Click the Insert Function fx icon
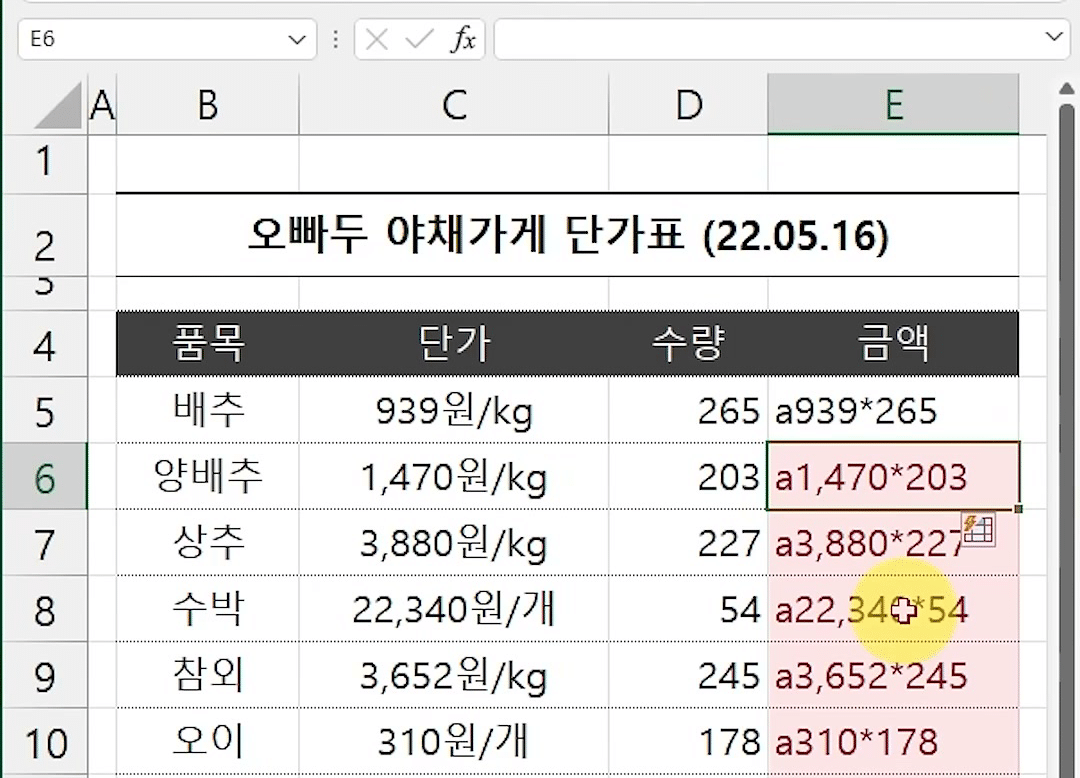Viewport: 1080px width, 778px height. click(x=464, y=39)
